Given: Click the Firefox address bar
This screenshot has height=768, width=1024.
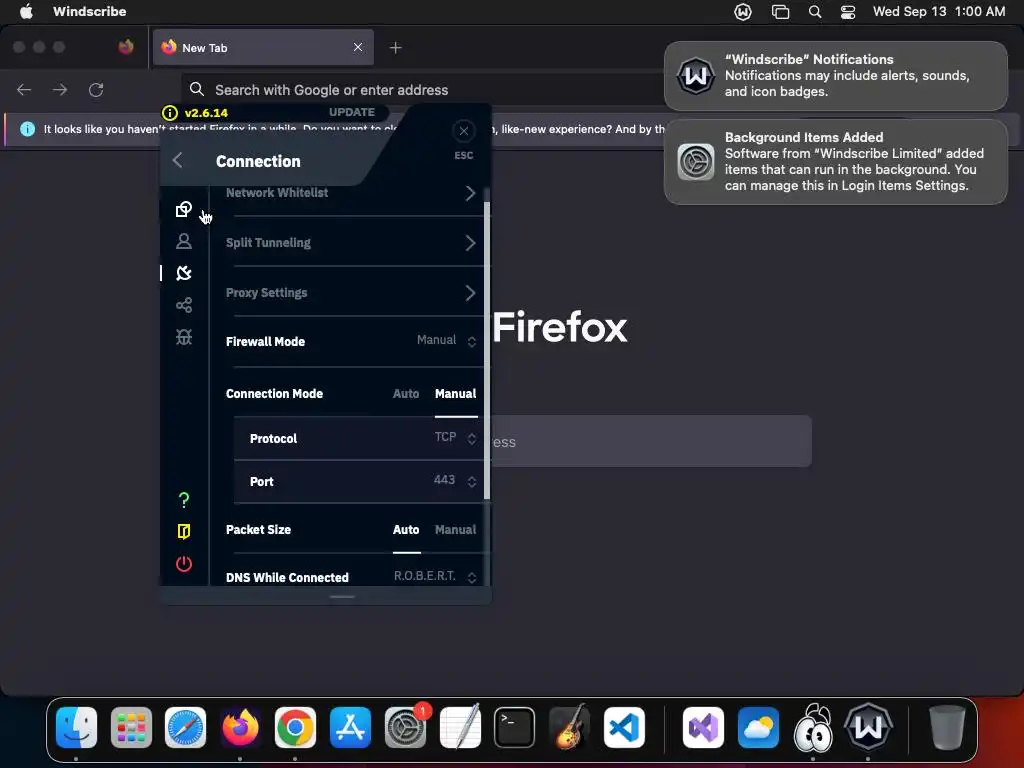Looking at the screenshot, I should click(x=422, y=90).
